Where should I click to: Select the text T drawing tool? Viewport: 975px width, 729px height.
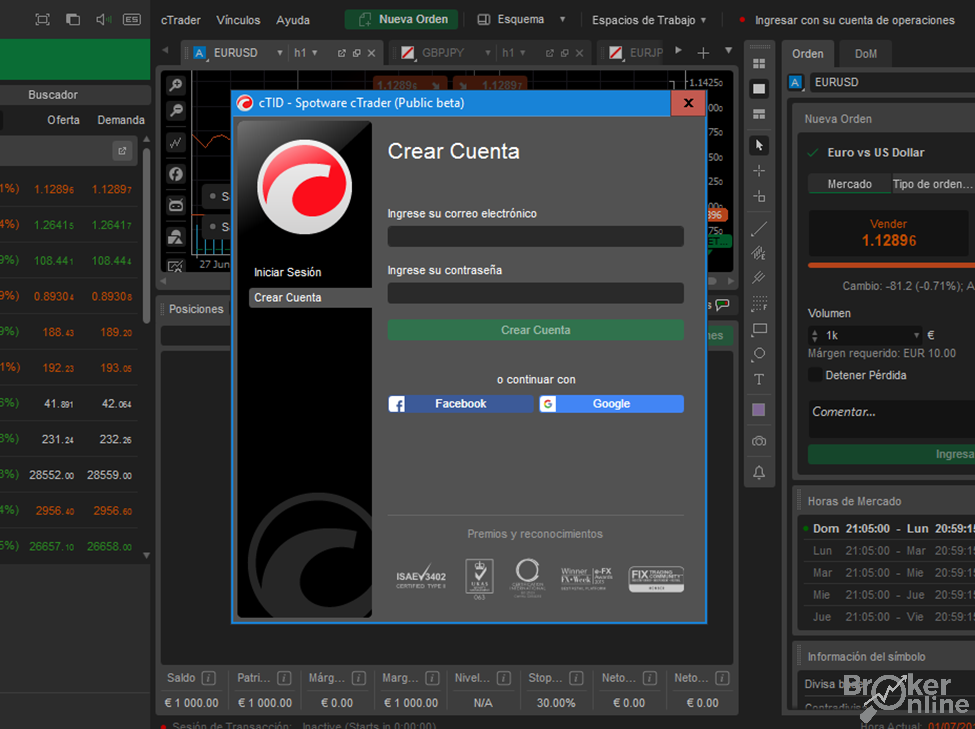[759, 379]
